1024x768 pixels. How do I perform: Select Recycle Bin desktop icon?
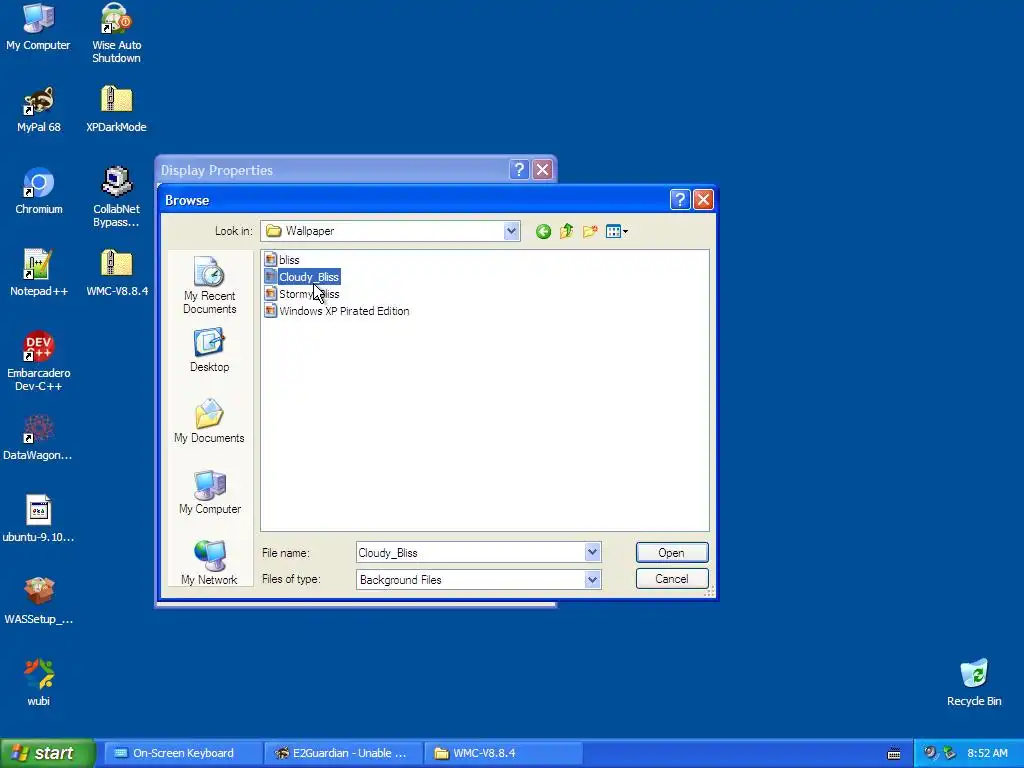pyautogui.click(x=974, y=683)
